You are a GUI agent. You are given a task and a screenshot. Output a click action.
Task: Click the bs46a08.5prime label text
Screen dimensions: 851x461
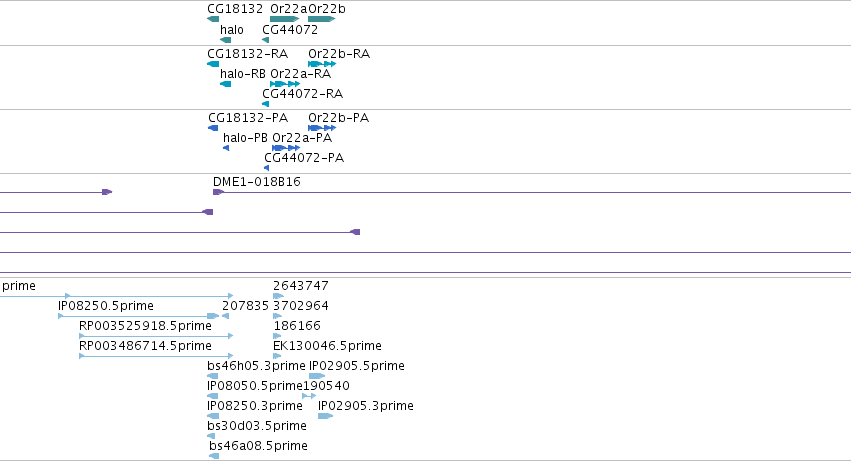coord(258,446)
